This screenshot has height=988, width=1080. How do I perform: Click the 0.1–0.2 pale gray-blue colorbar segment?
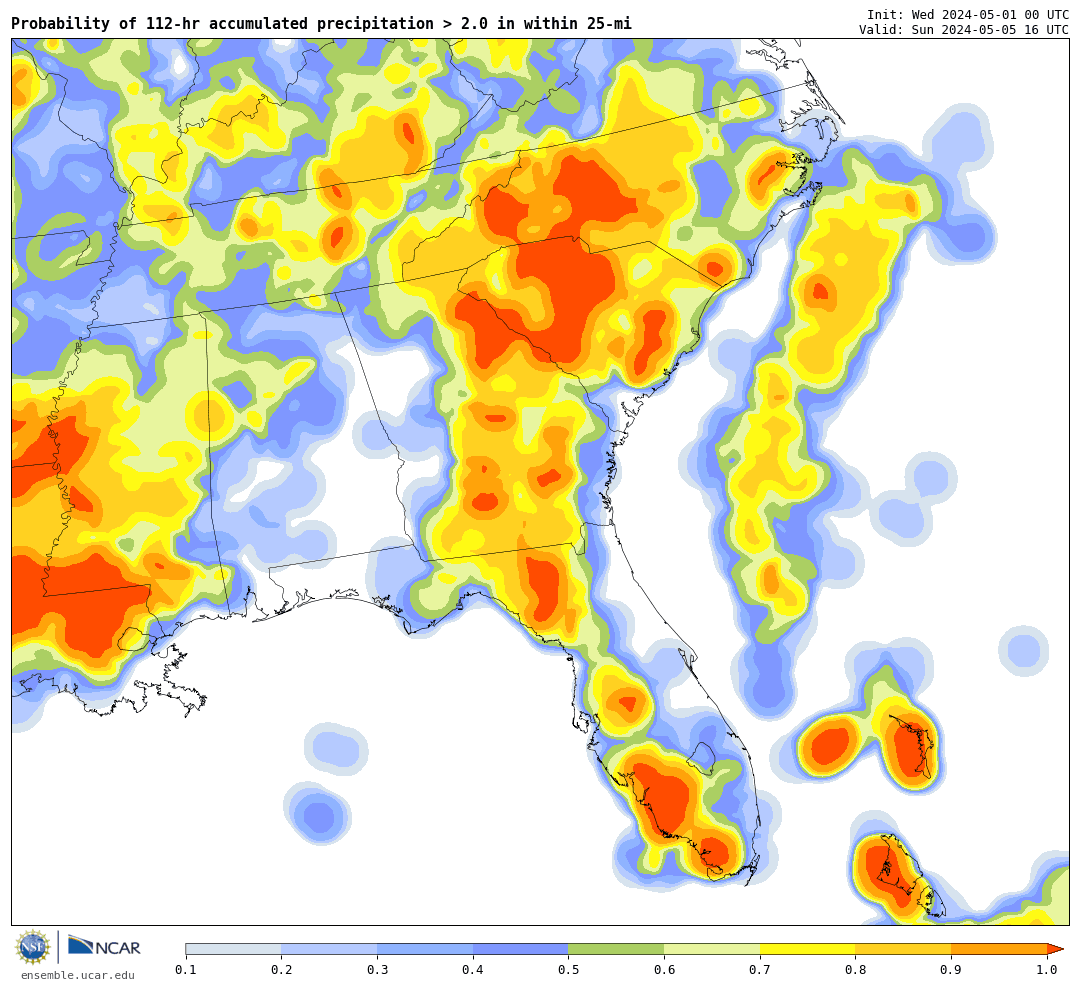pyautogui.click(x=233, y=949)
